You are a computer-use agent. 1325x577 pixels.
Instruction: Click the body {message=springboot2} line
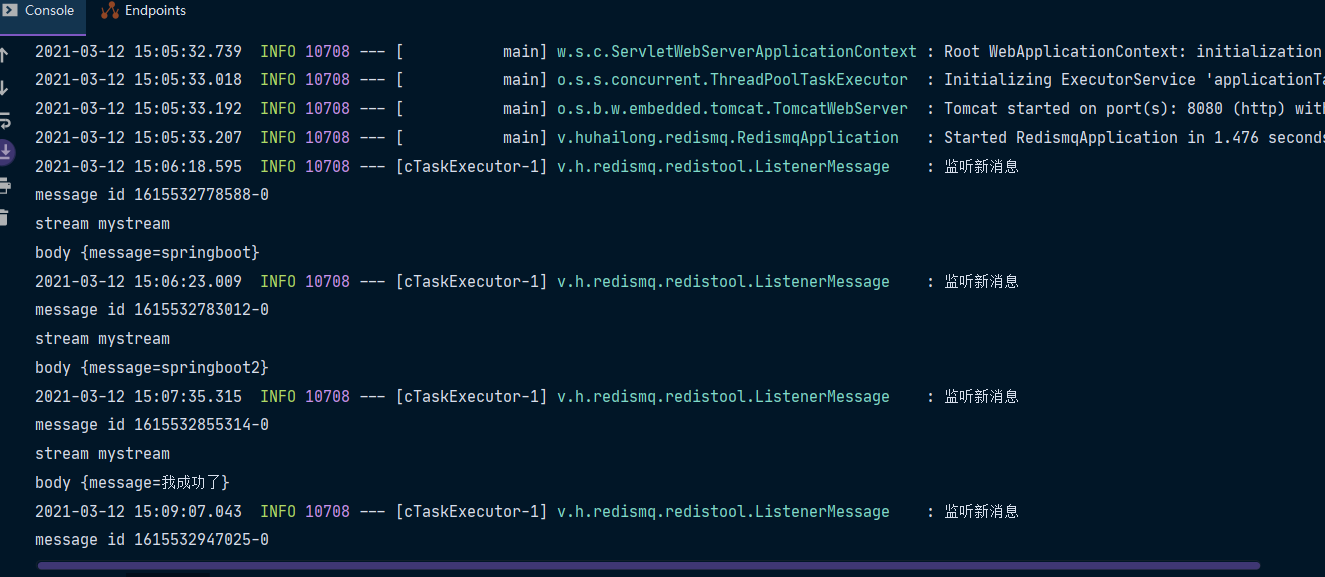(152, 368)
